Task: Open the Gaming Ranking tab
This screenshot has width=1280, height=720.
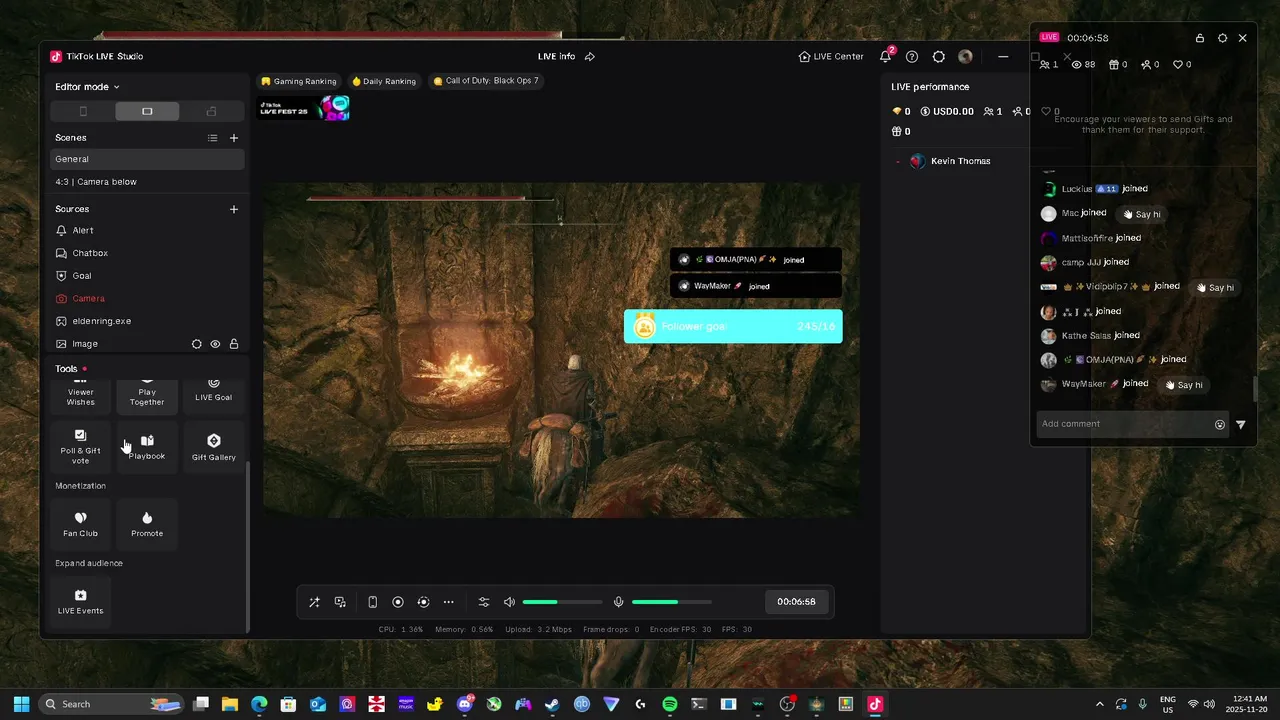Action: [x=299, y=81]
